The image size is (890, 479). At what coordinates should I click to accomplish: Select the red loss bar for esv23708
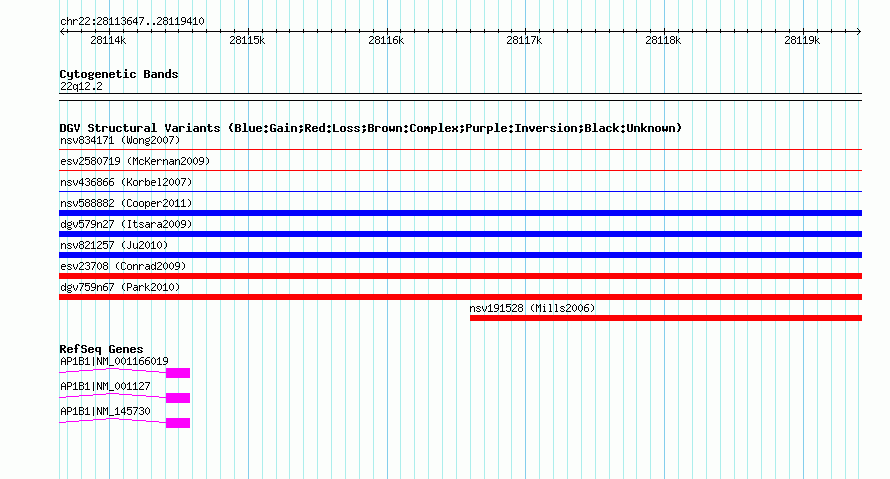pos(460,276)
